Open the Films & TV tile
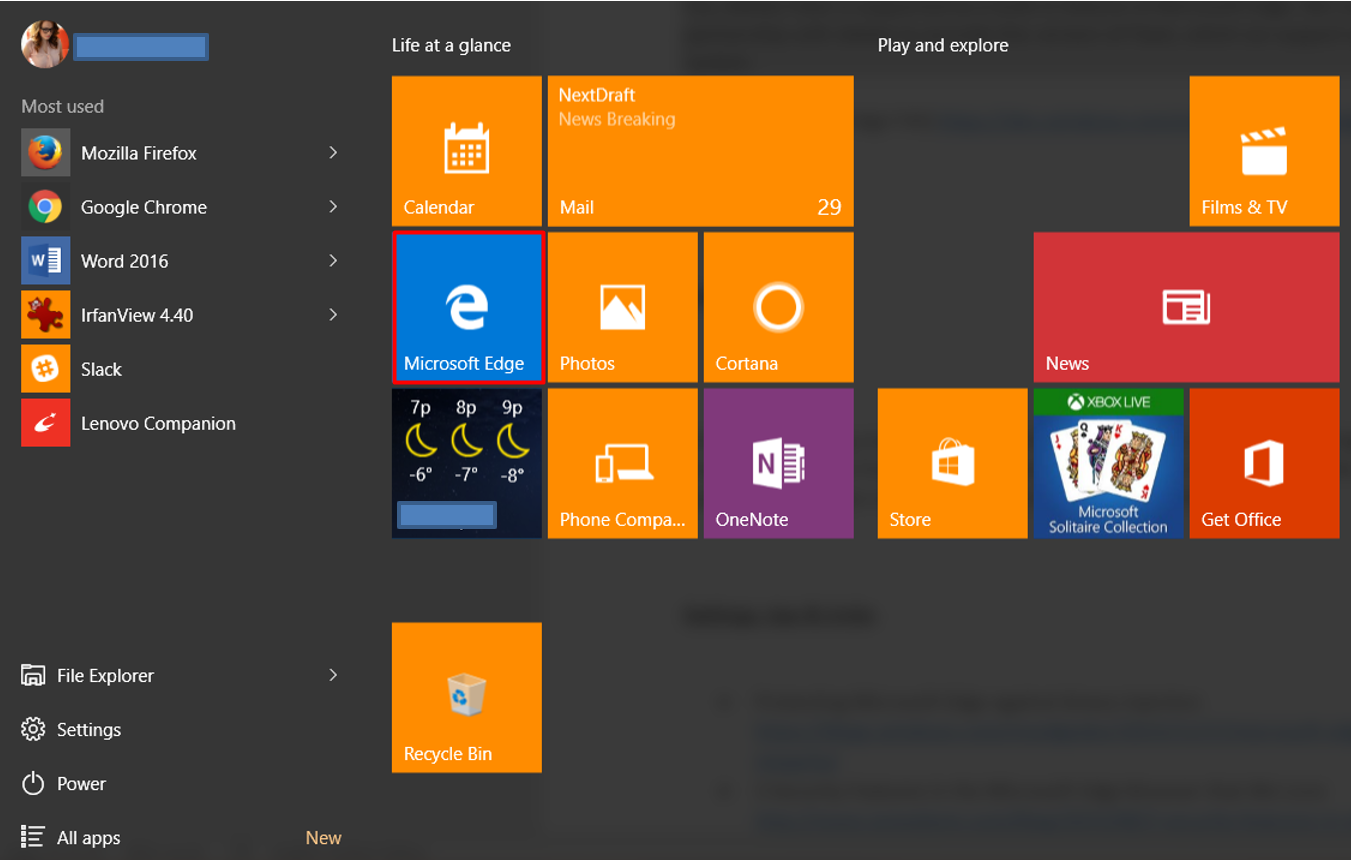The height and width of the screenshot is (860, 1351). point(1264,151)
